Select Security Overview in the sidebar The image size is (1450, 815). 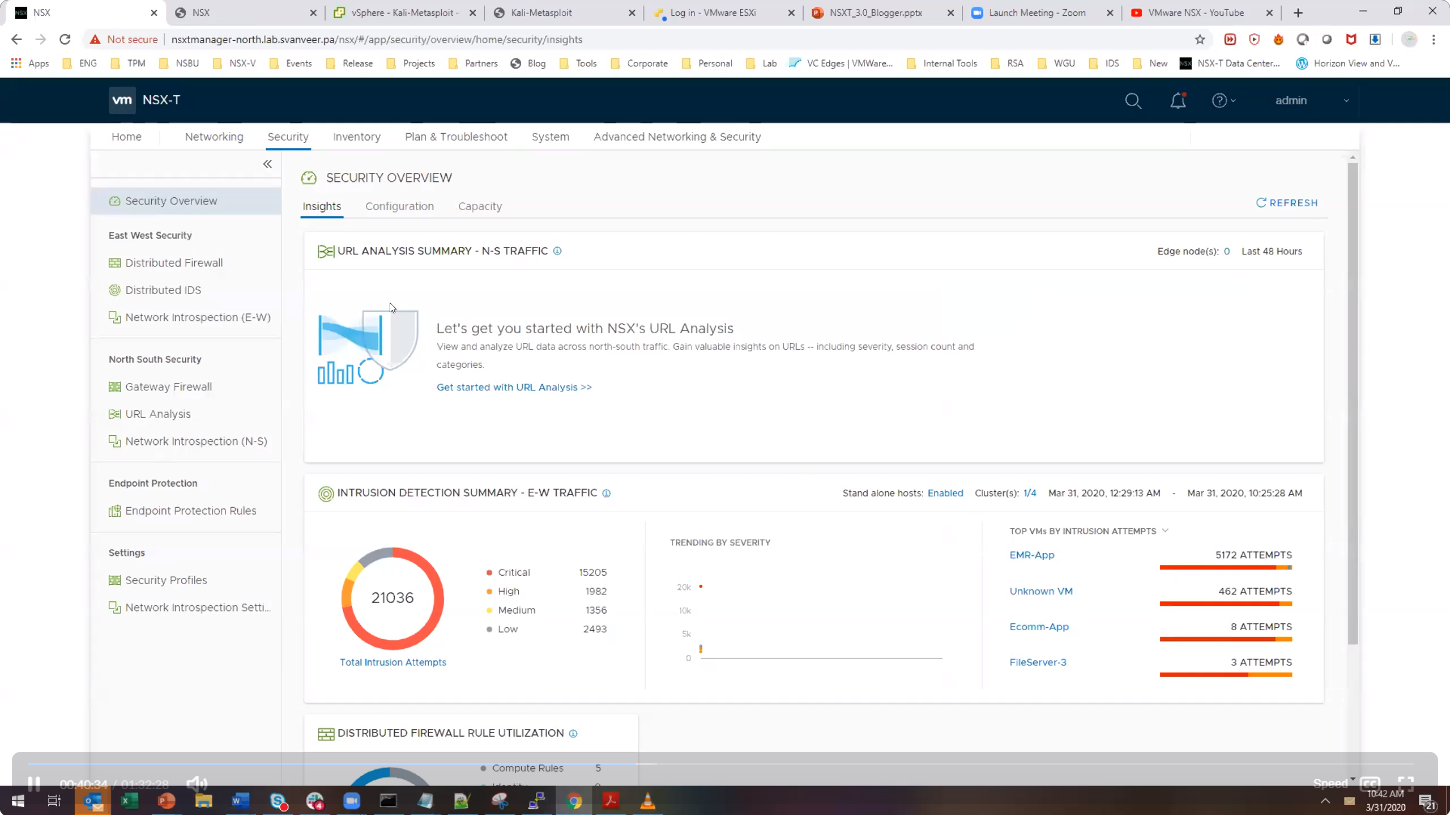coord(186,201)
